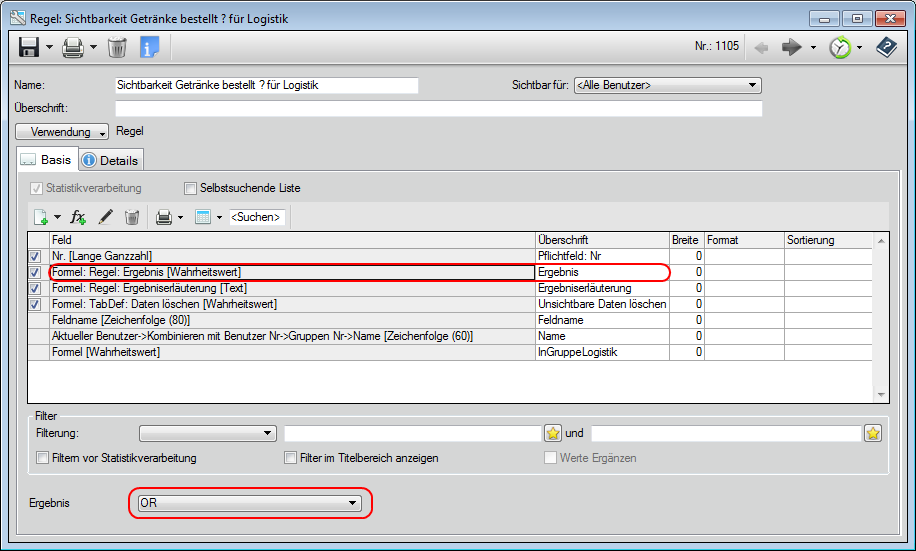Image resolution: width=916 pixels, height=551 pixels.
Task: Edit selected field with pencil icon
Action: (x=106, y=217)
